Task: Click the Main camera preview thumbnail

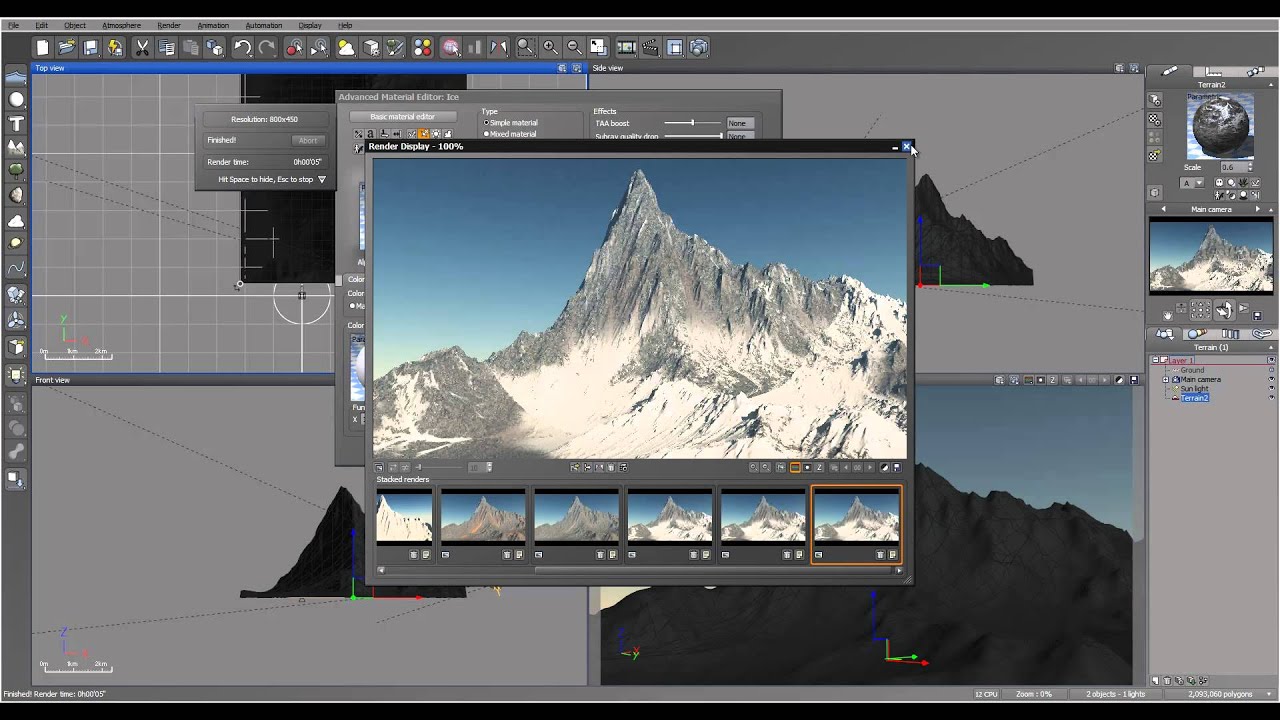Action: (1211, 256)
